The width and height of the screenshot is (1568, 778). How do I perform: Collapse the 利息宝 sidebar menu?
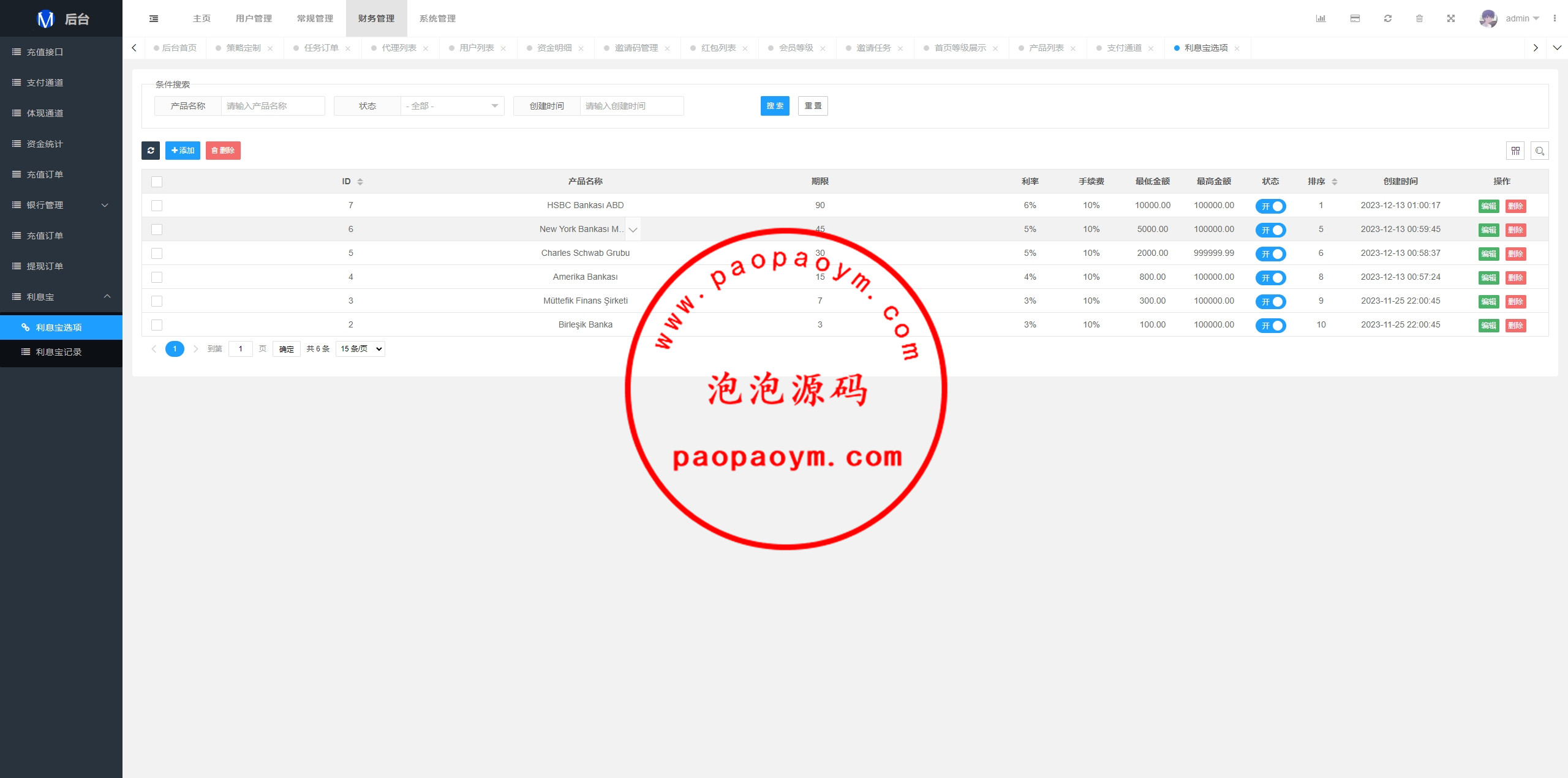click(61, 297)
